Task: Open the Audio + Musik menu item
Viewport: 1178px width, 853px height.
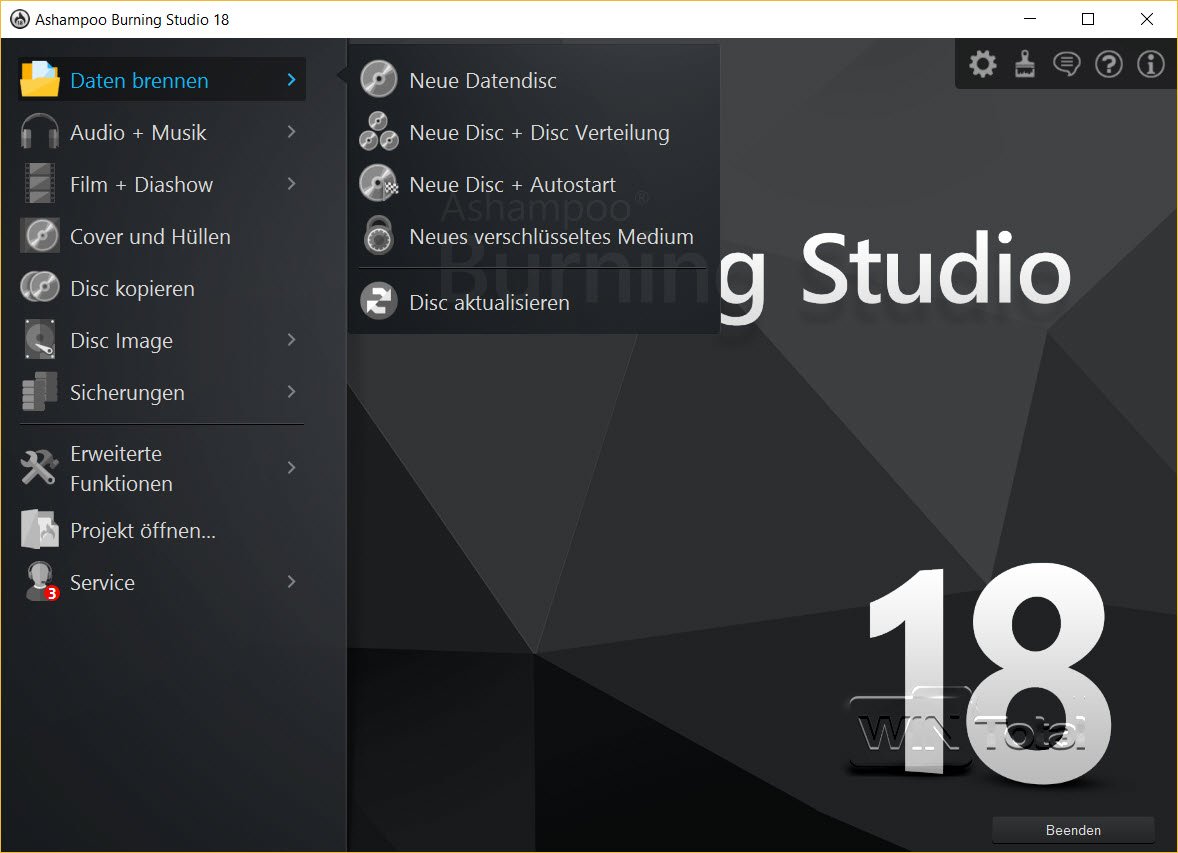Action: [x=162, y=132]
